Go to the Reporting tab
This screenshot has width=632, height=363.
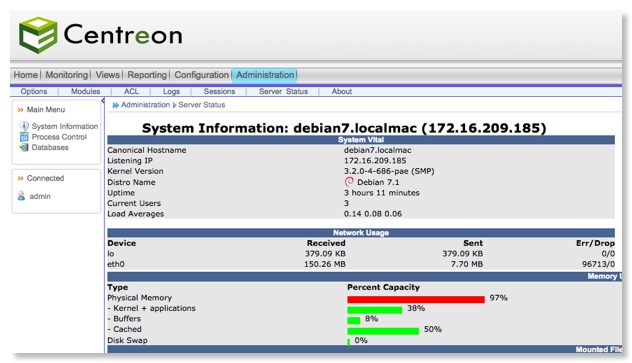(147, 75)
